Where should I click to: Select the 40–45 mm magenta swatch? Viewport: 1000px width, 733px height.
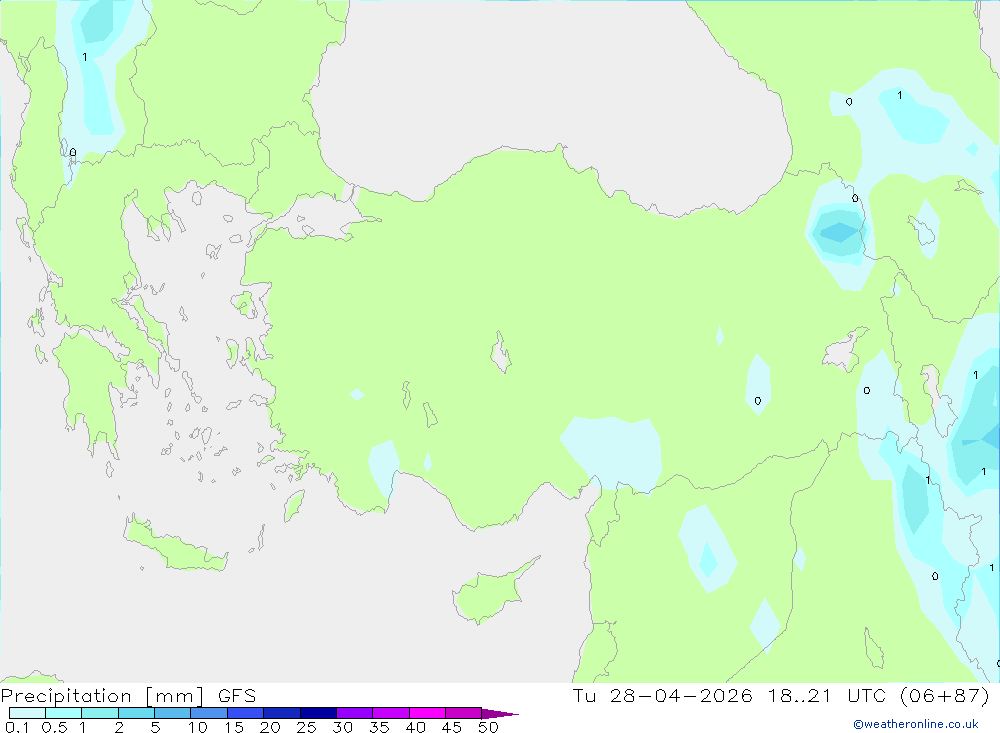(427, 713)
